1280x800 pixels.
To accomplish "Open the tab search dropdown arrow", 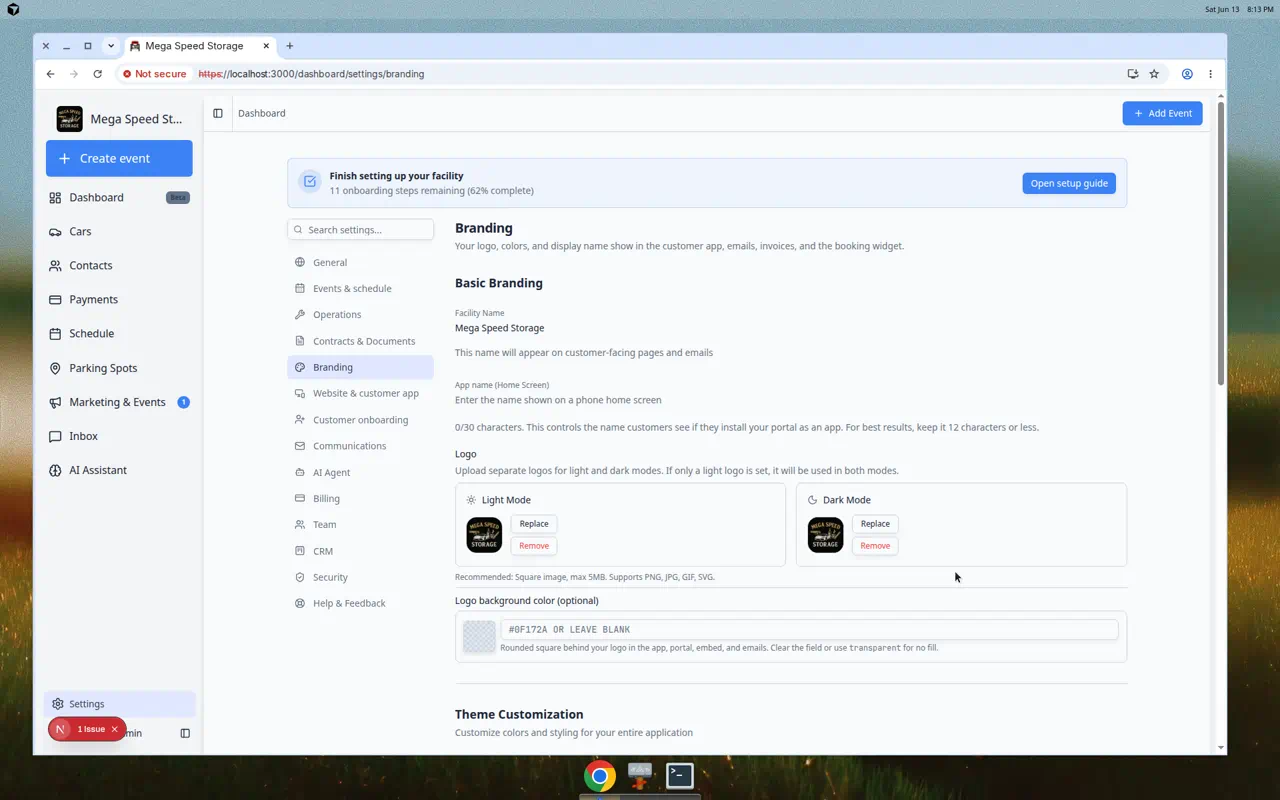I will pyautogui.click(x=111, y=46).
